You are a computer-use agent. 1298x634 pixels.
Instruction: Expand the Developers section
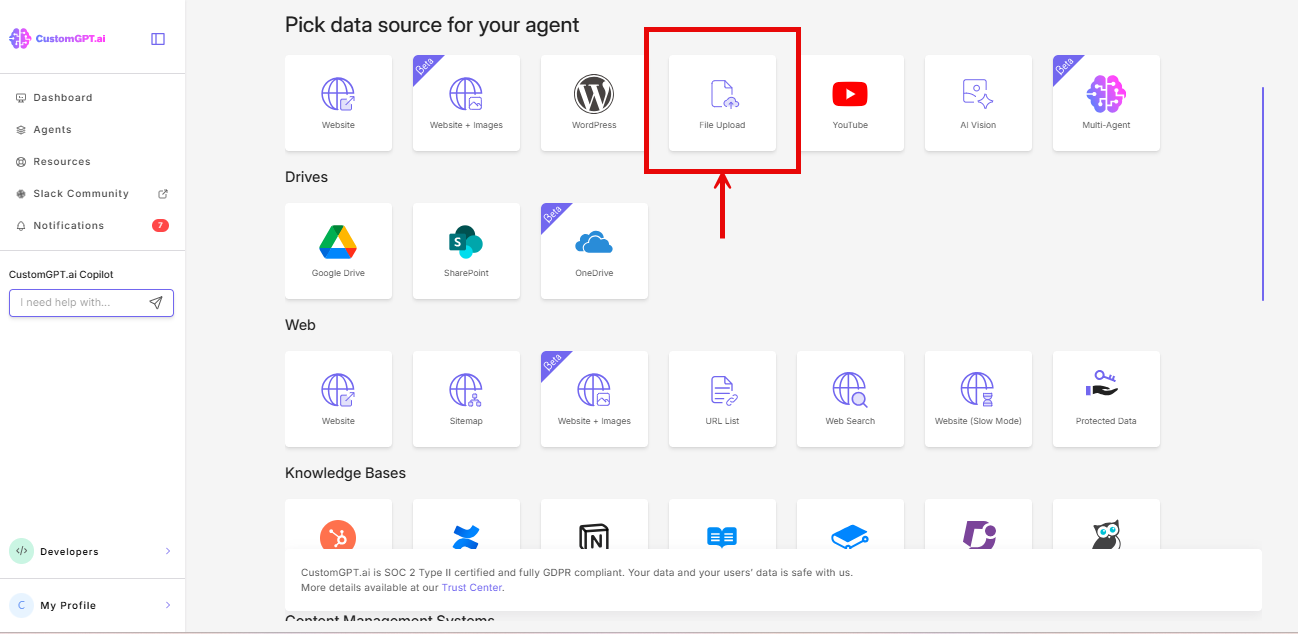pos(92,551)
